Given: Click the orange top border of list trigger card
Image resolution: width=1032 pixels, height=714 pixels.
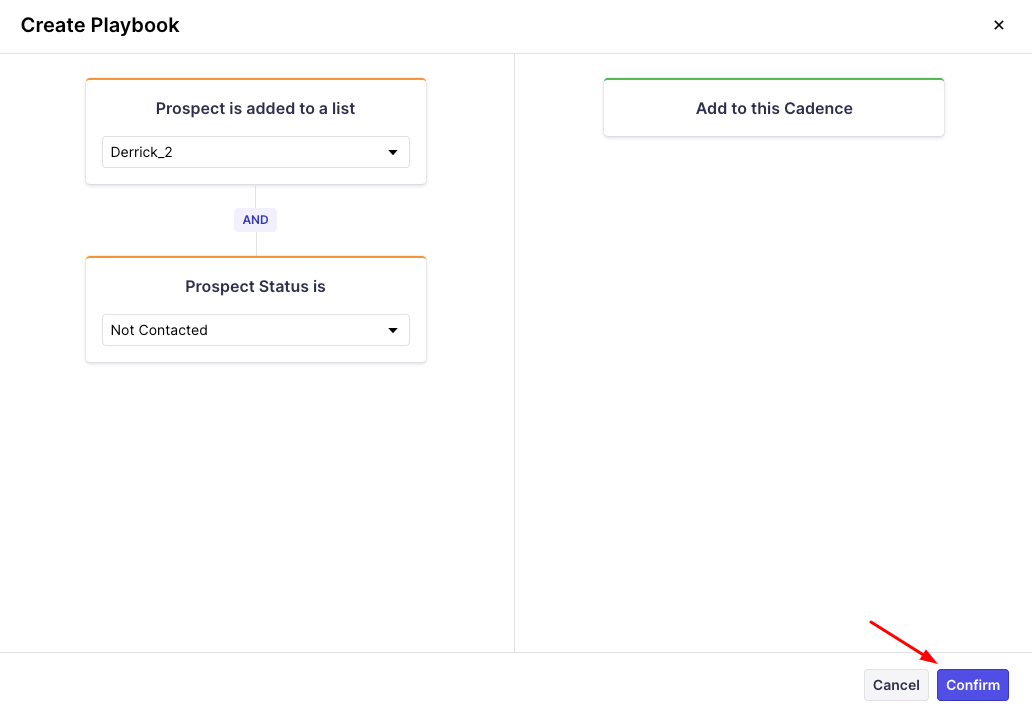Looking at the screenshot, I should (255, 79).
